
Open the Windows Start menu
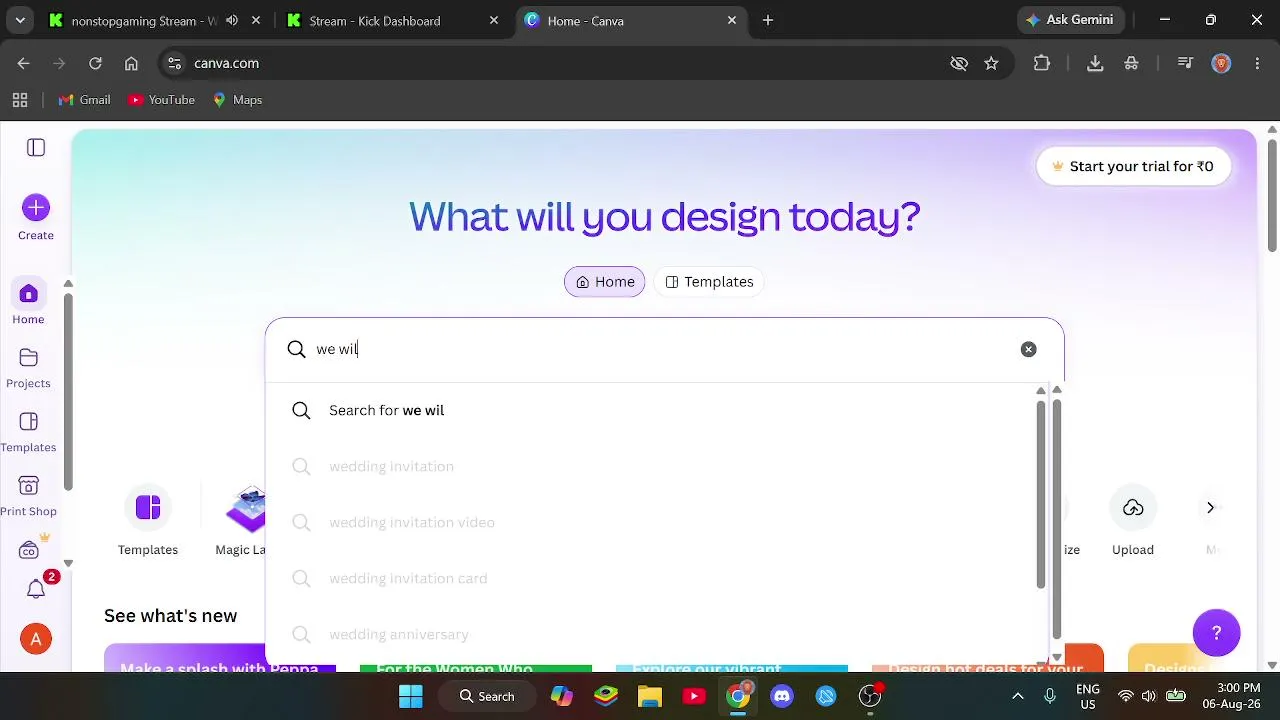(x=410, y=696)
